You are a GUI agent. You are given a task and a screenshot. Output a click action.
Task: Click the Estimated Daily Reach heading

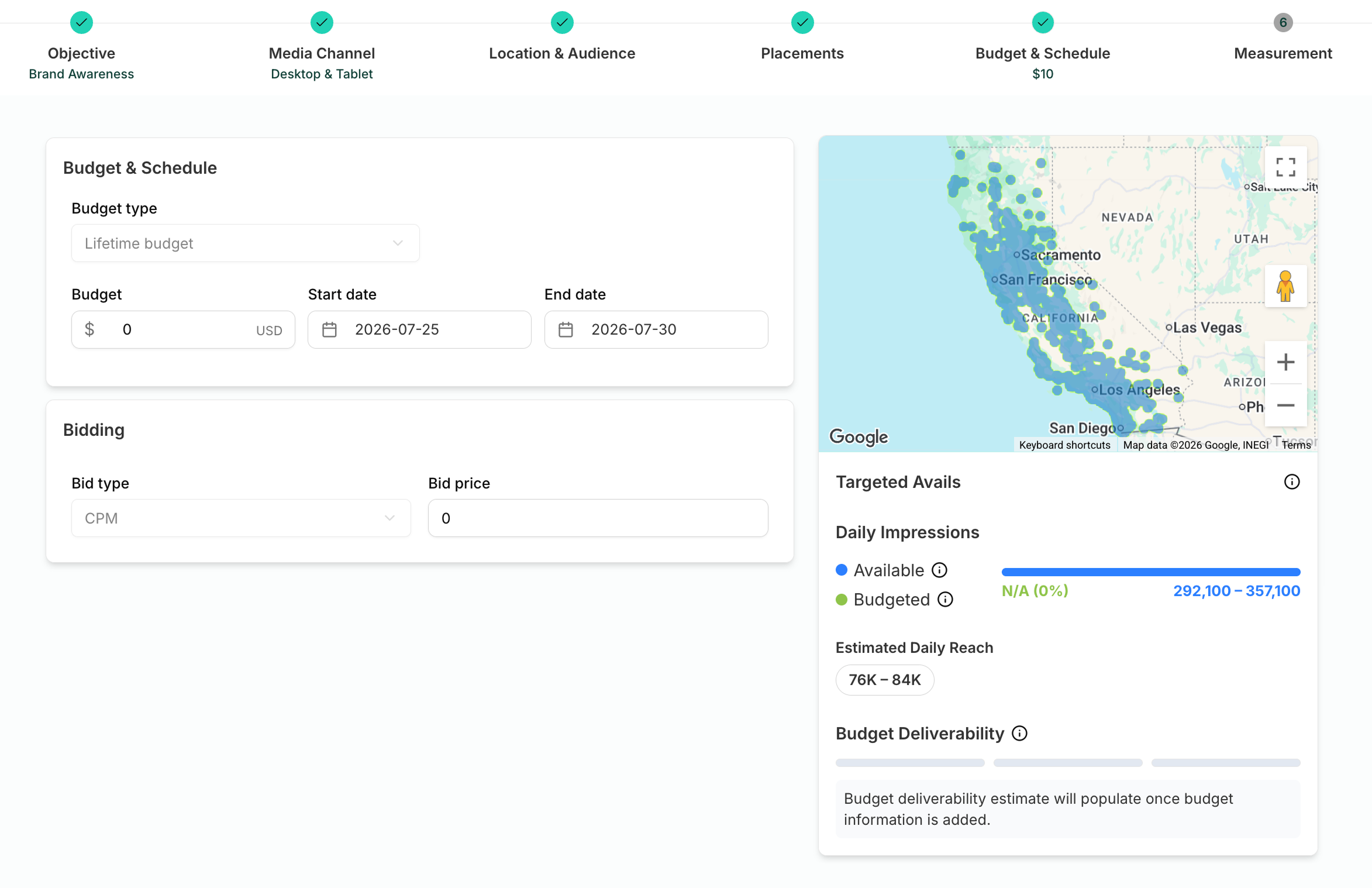tap(915, 648)
